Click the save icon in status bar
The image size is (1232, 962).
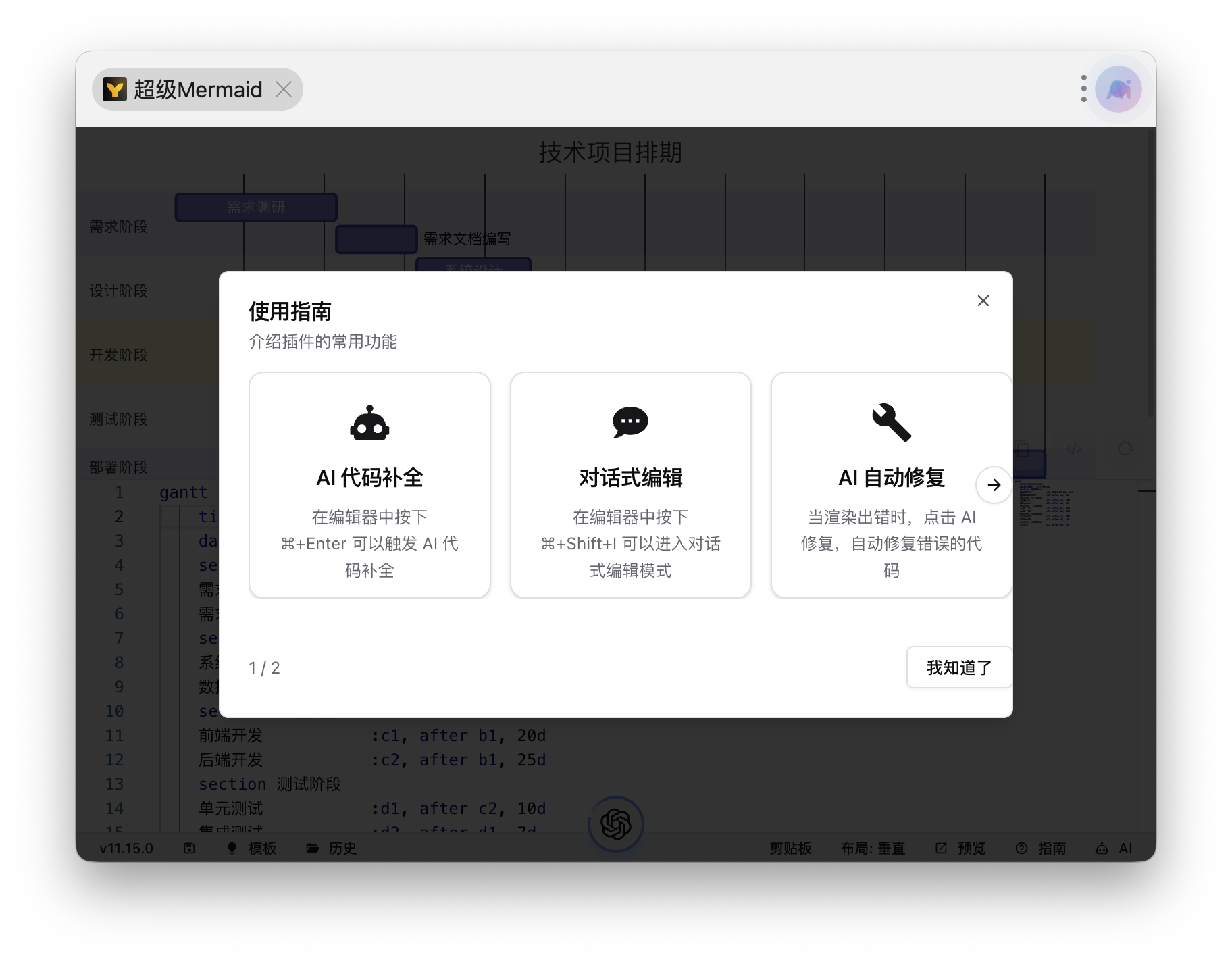[189, 849]
